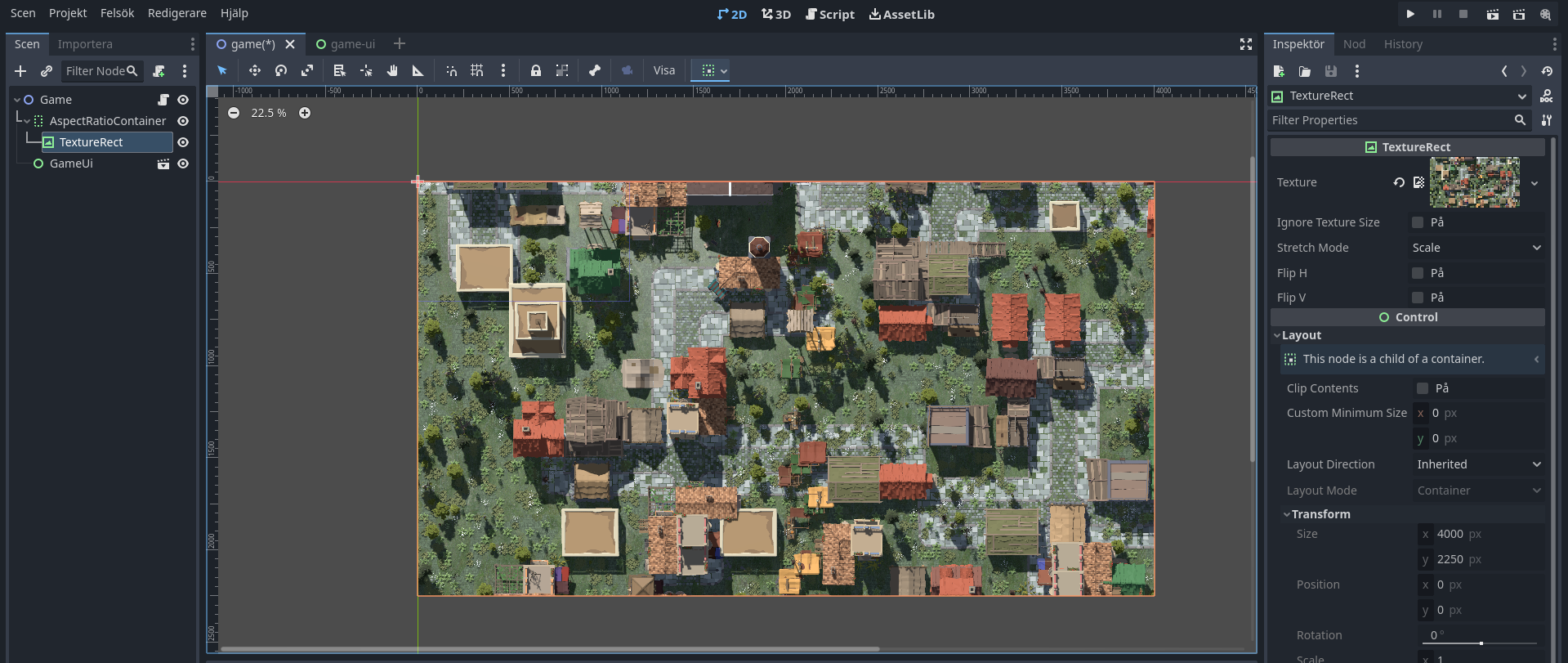Add a new node with plus icon
The image size is (1568, 663).
(20, 71)
